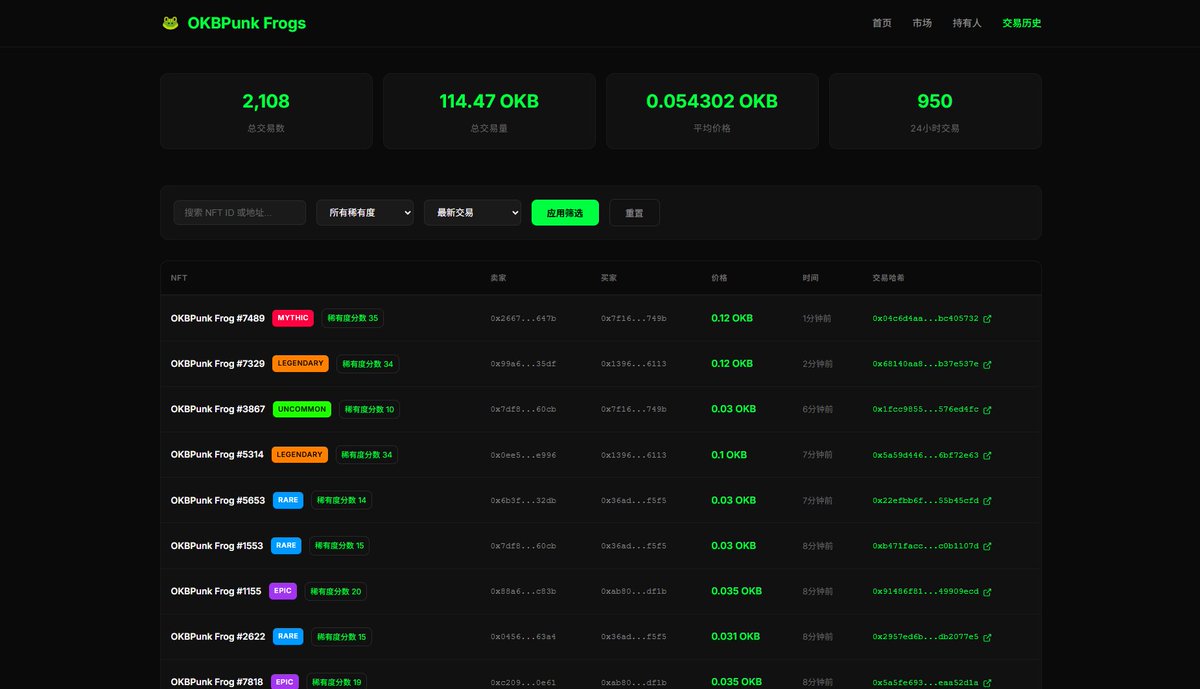Go to 首页 in the navigation
Viewport: 1200px width, 689px height.
[x=882, y=23]
